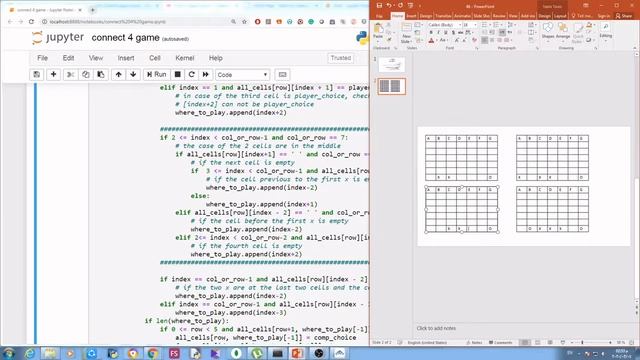
Task: Toggle the Notes pane in PowerPoint status bar
Action: (474, 342)
